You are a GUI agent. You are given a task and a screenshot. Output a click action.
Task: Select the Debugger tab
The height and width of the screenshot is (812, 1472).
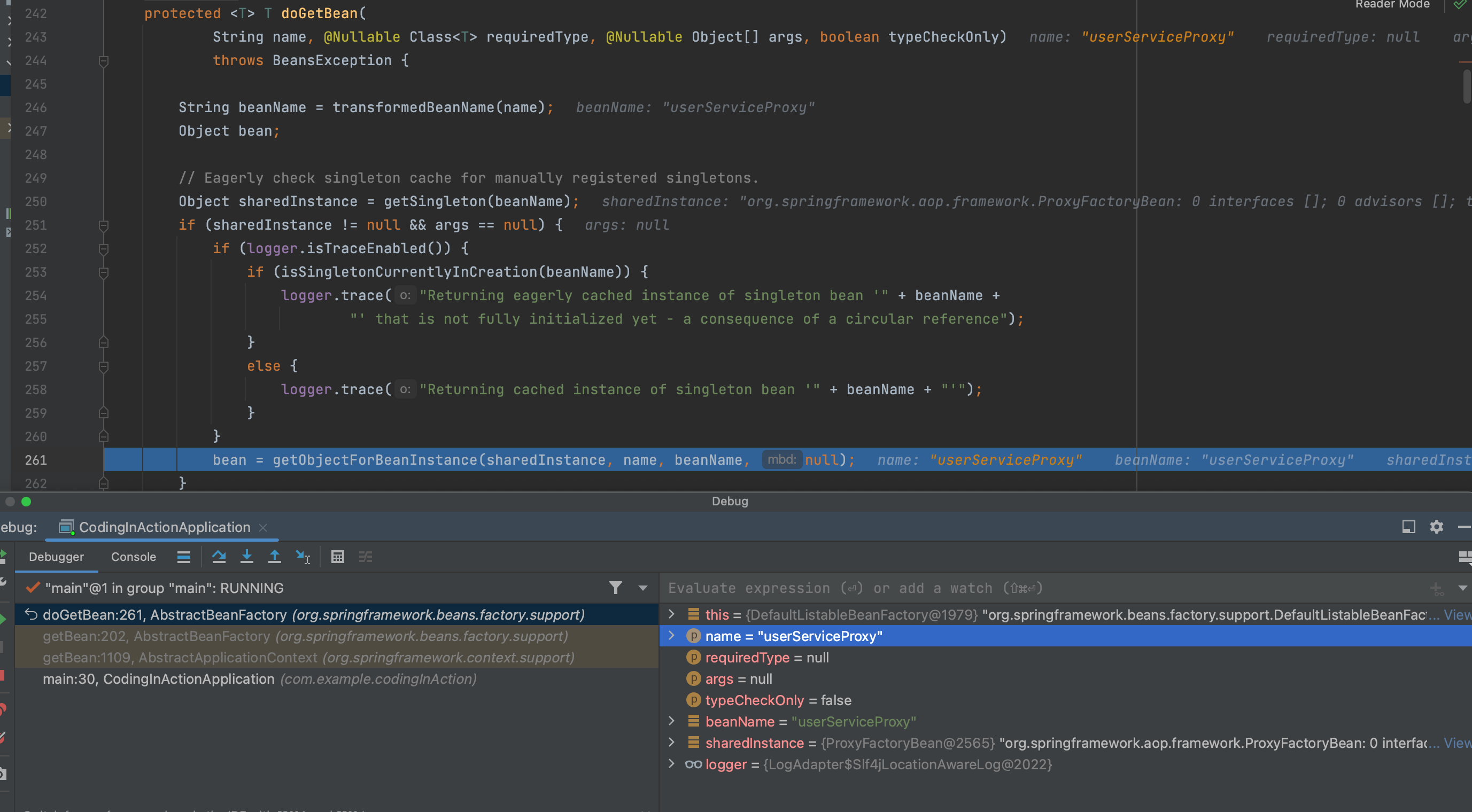[x=56, y=557]
